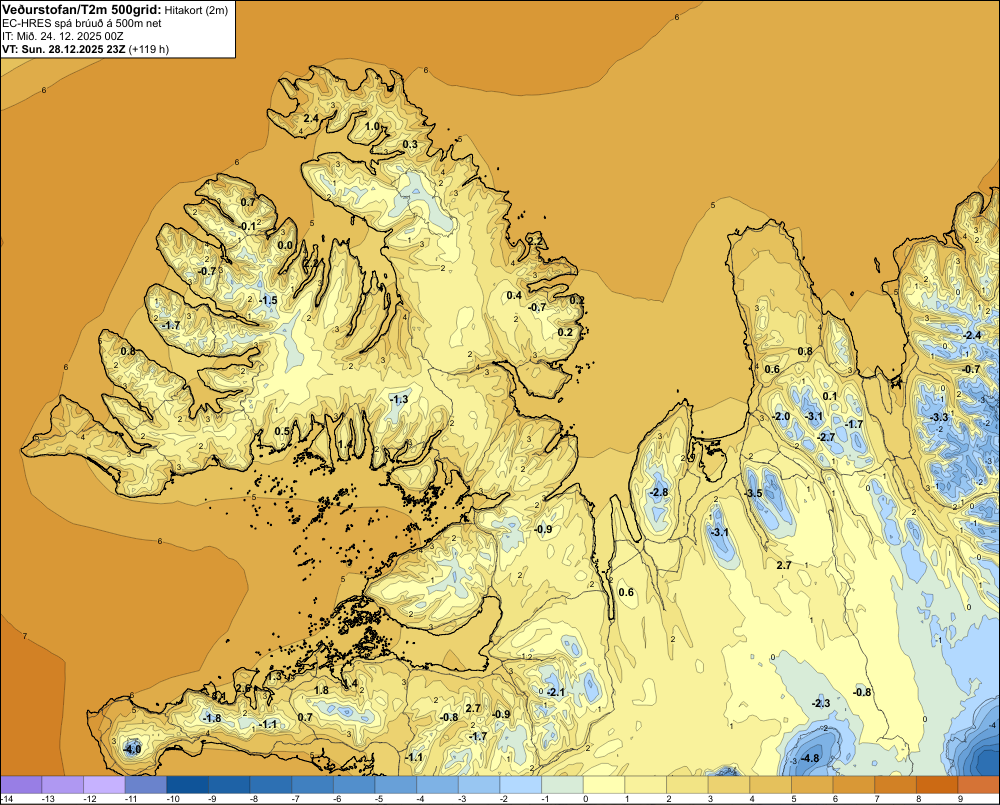Click the "-1.3" temperature value
Viewport: 1000px width, 805px height.
399,399
